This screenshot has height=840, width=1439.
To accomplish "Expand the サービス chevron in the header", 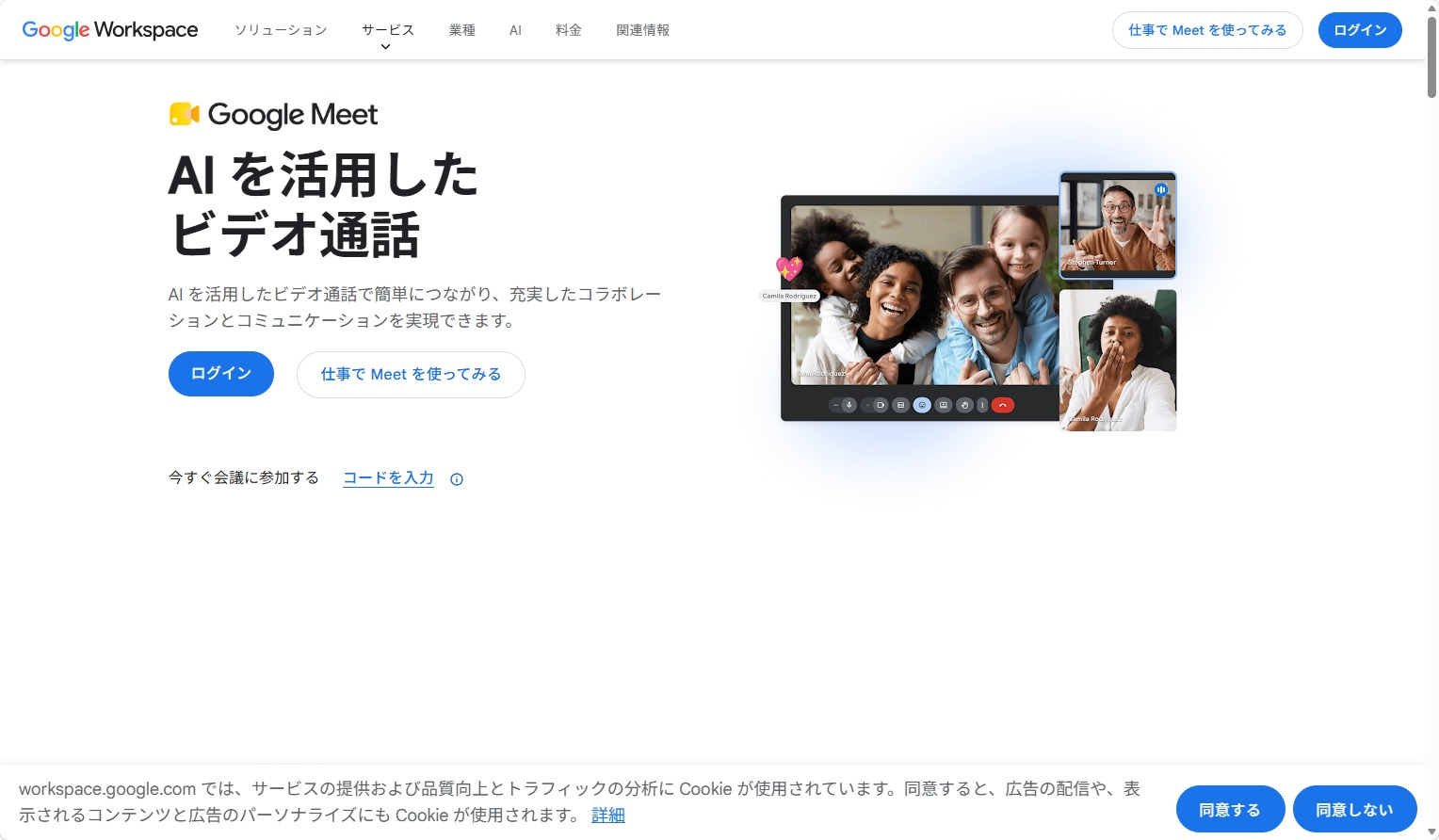I will click(385, 46).
